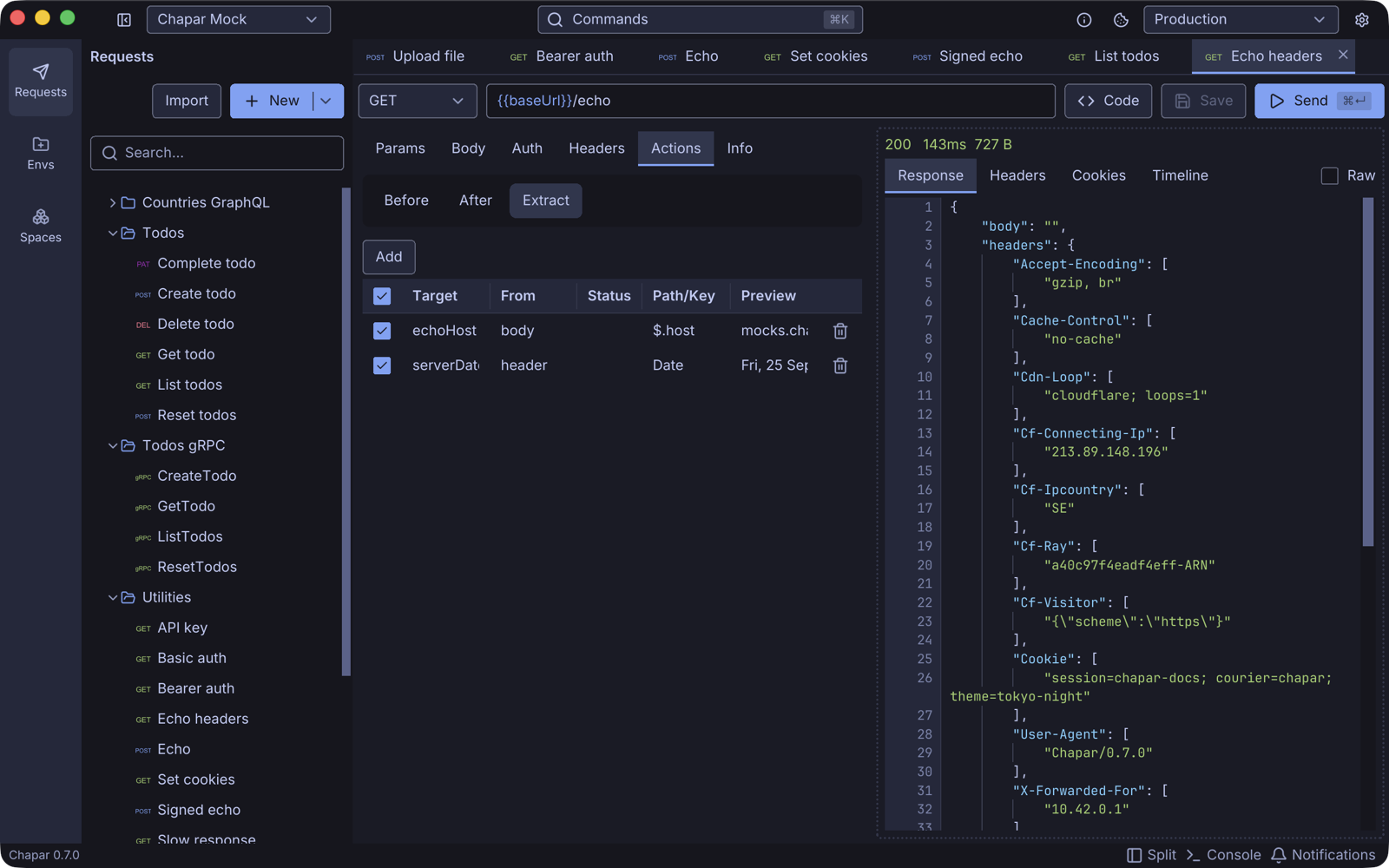Screen dimensions: 1389x868
Task: Open the Console from status bar
Action: coord(1223,855)
